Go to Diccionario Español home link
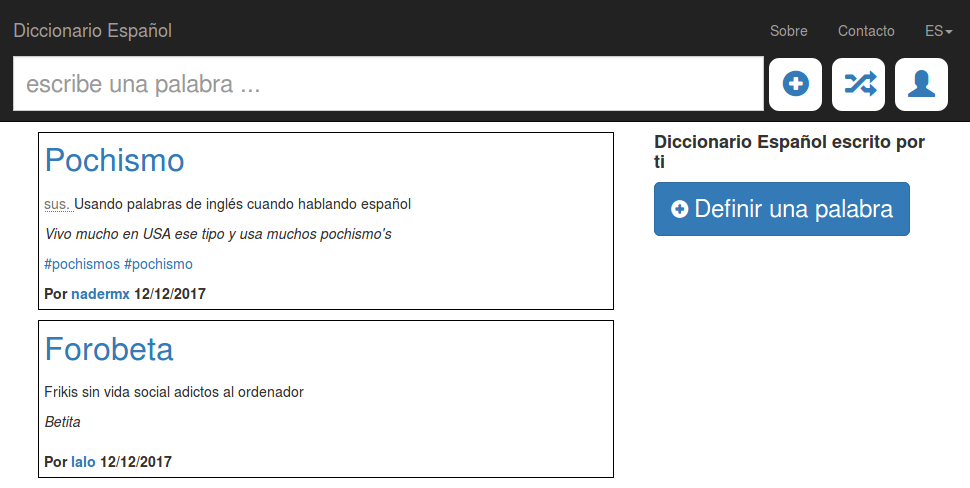970x488 pixels. tap(93, 31)
